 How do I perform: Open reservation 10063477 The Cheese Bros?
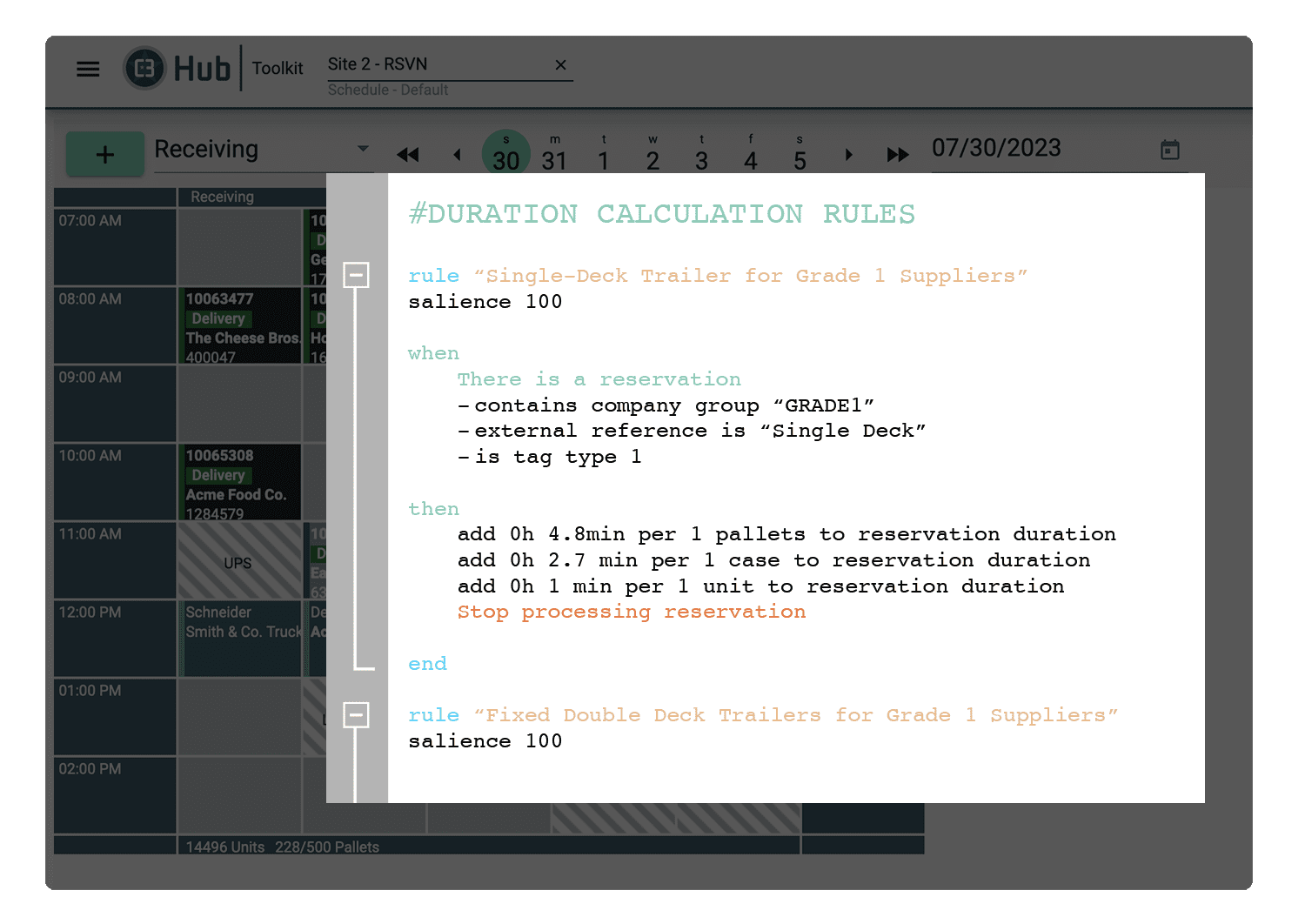241,326
